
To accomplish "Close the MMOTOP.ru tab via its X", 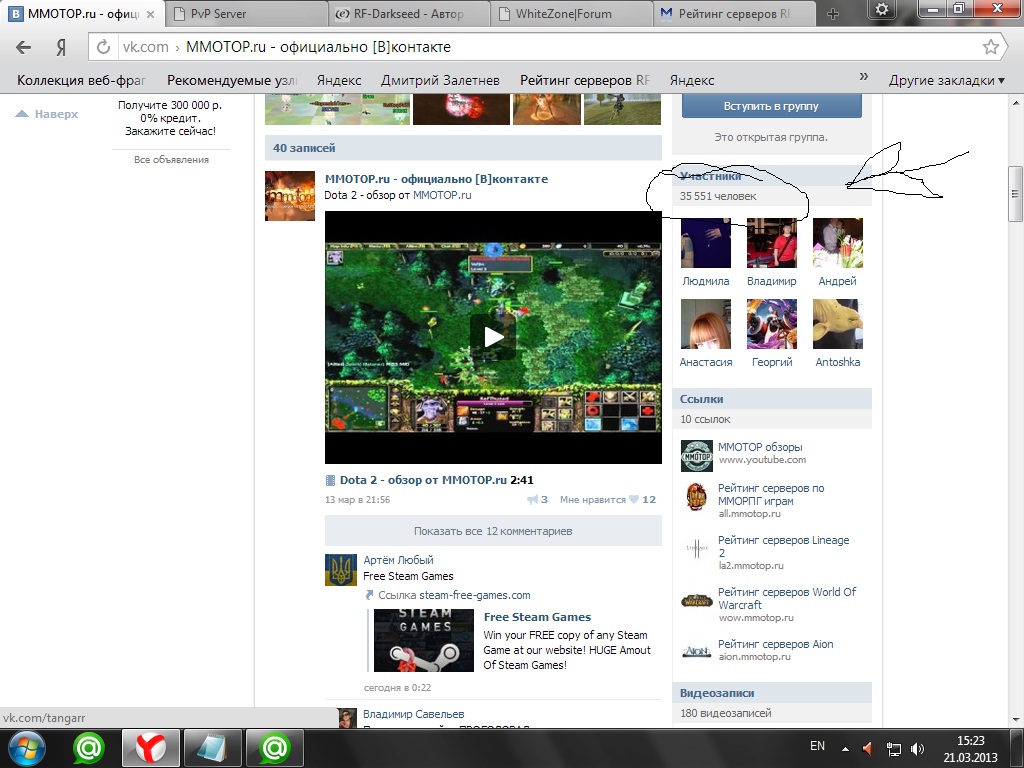I will pos(151,14).
